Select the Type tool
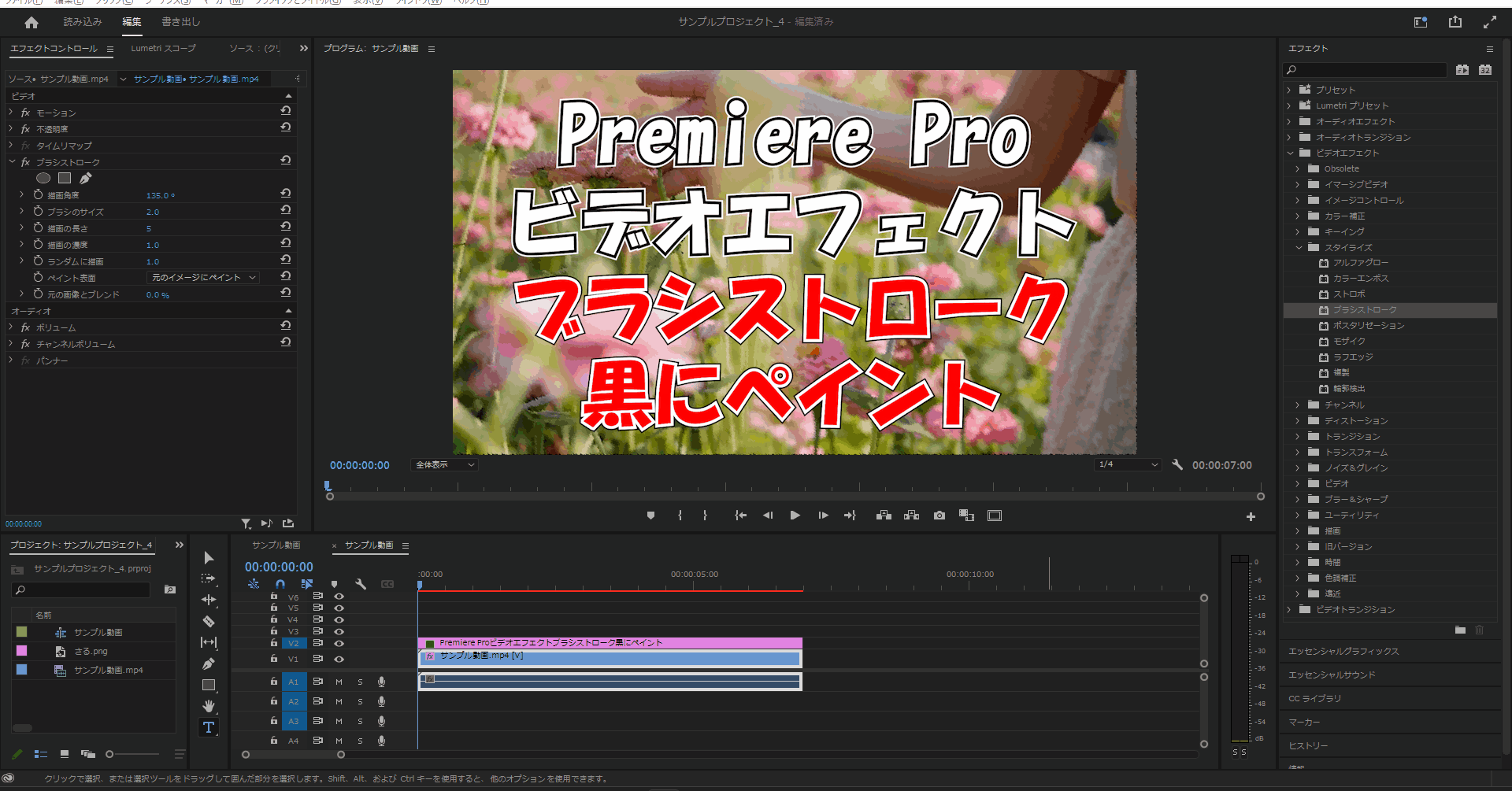 [x=209, y=727]
